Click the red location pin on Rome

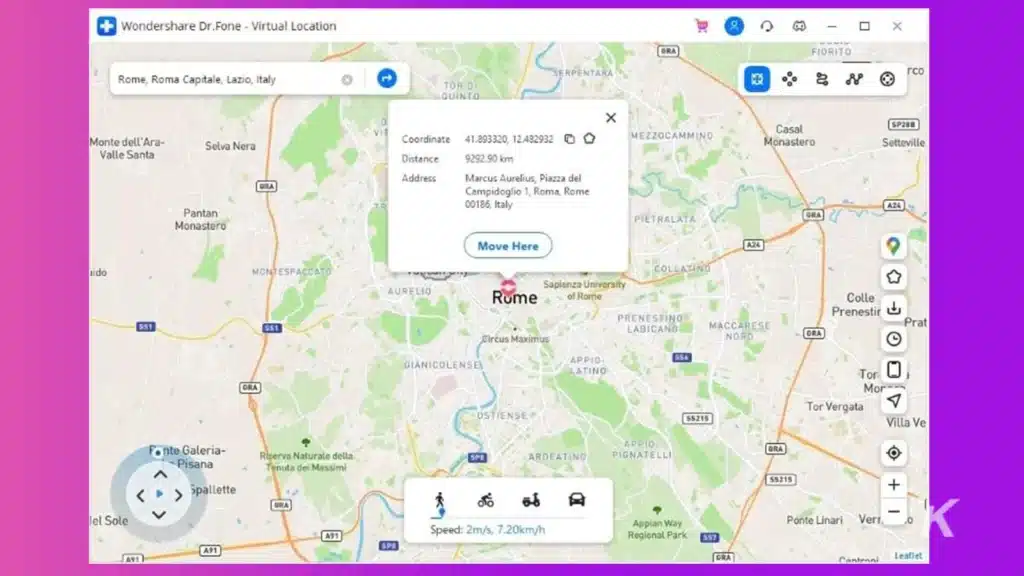[x=508, y=286]
